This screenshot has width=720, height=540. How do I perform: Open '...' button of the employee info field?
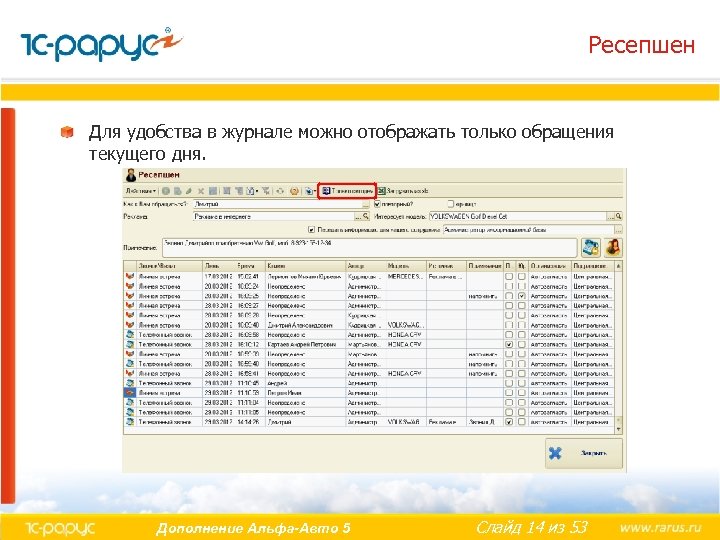pos(618,229)
